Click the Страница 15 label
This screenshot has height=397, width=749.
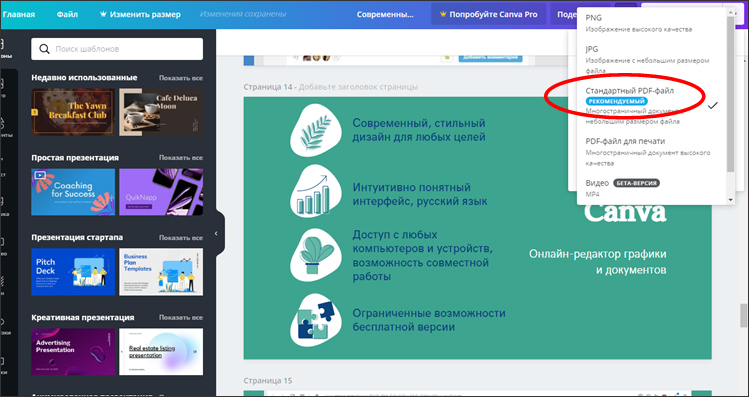click(268, 381)
